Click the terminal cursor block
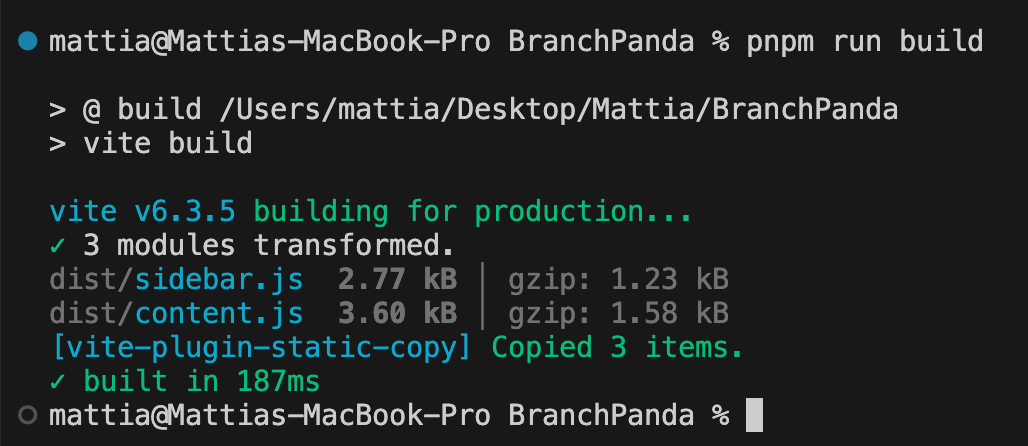The width and height of the screenshot is (1028, 446). (x=755, y=414)
